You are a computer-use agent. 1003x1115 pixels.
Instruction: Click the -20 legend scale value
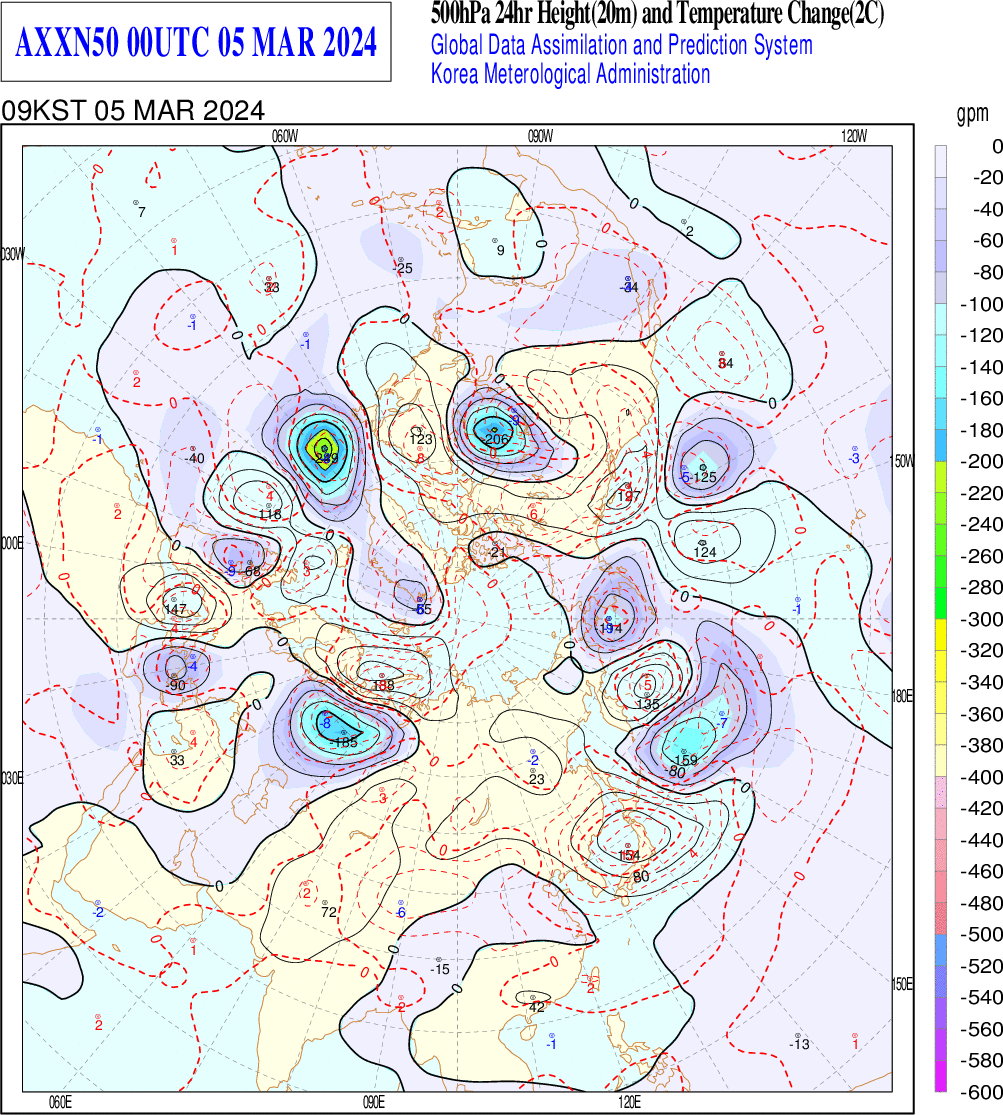pyautogui.click(x=987, y=178)
